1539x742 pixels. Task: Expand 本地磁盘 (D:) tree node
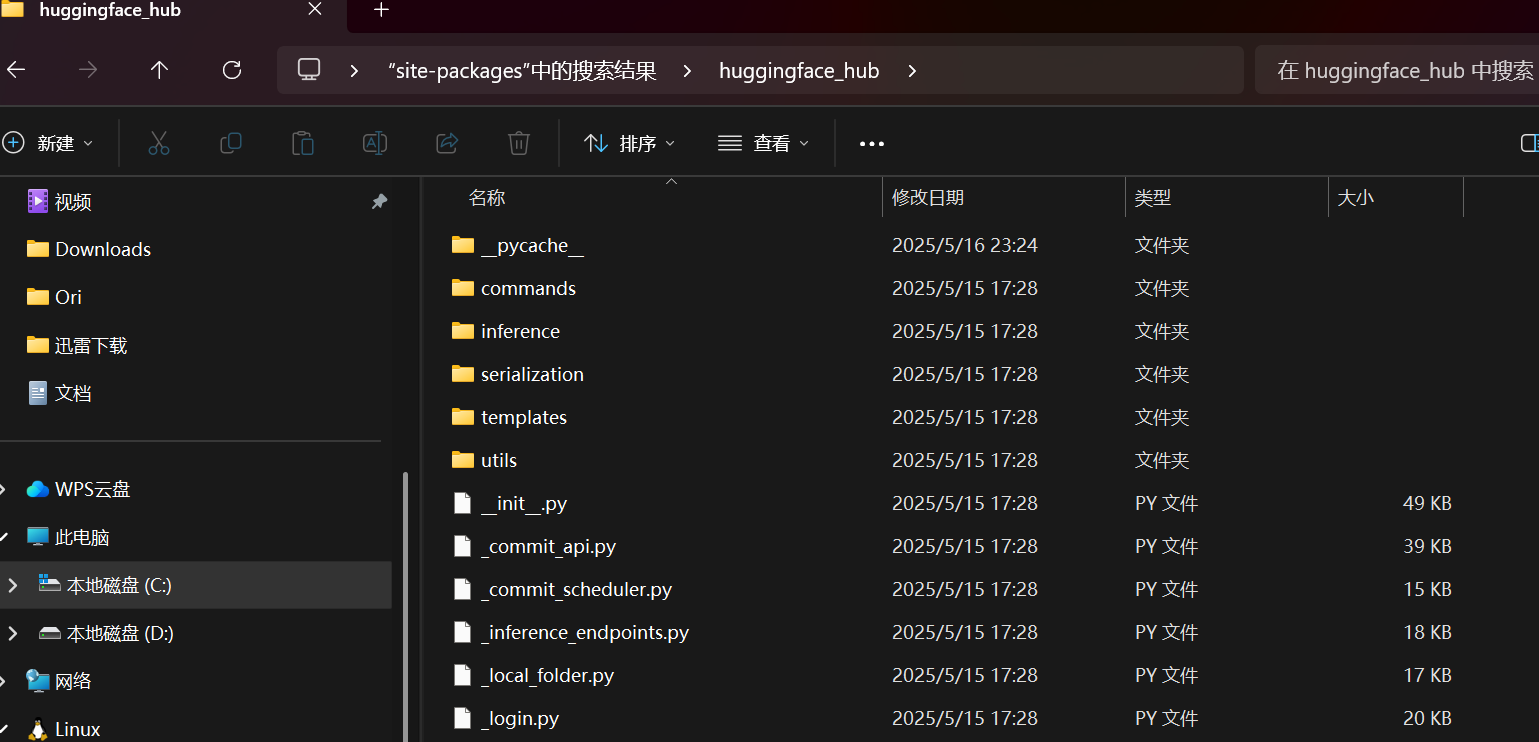point(12,633)
